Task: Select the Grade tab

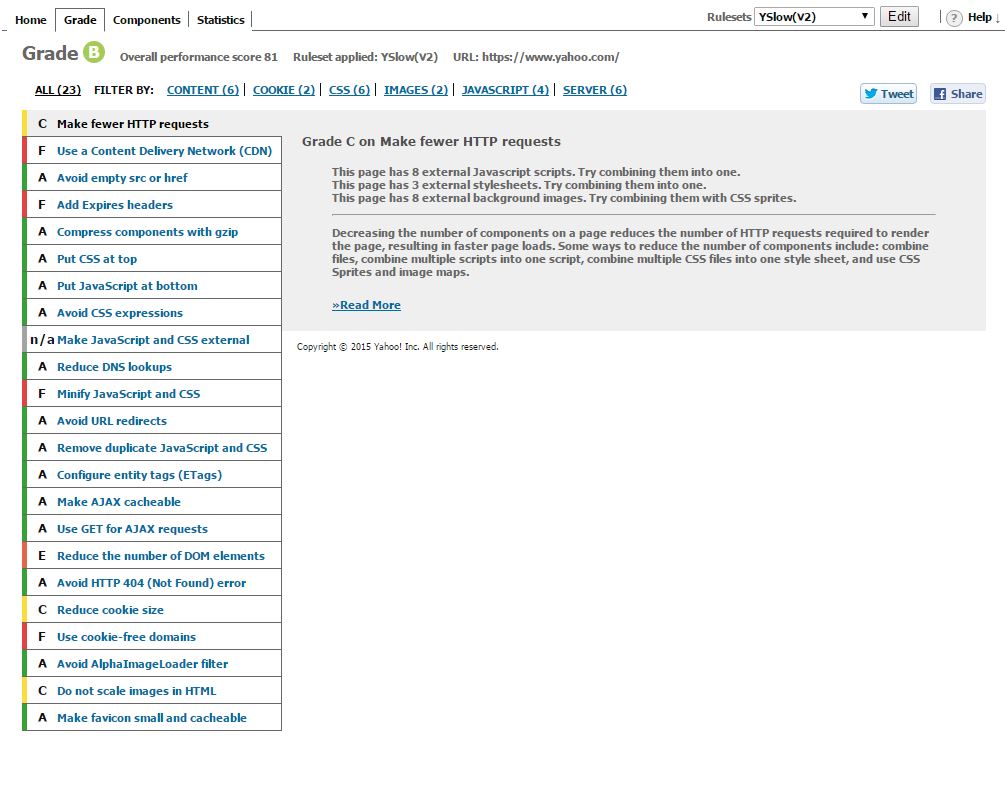Action: pyautogui.click(x=80, y=20)
